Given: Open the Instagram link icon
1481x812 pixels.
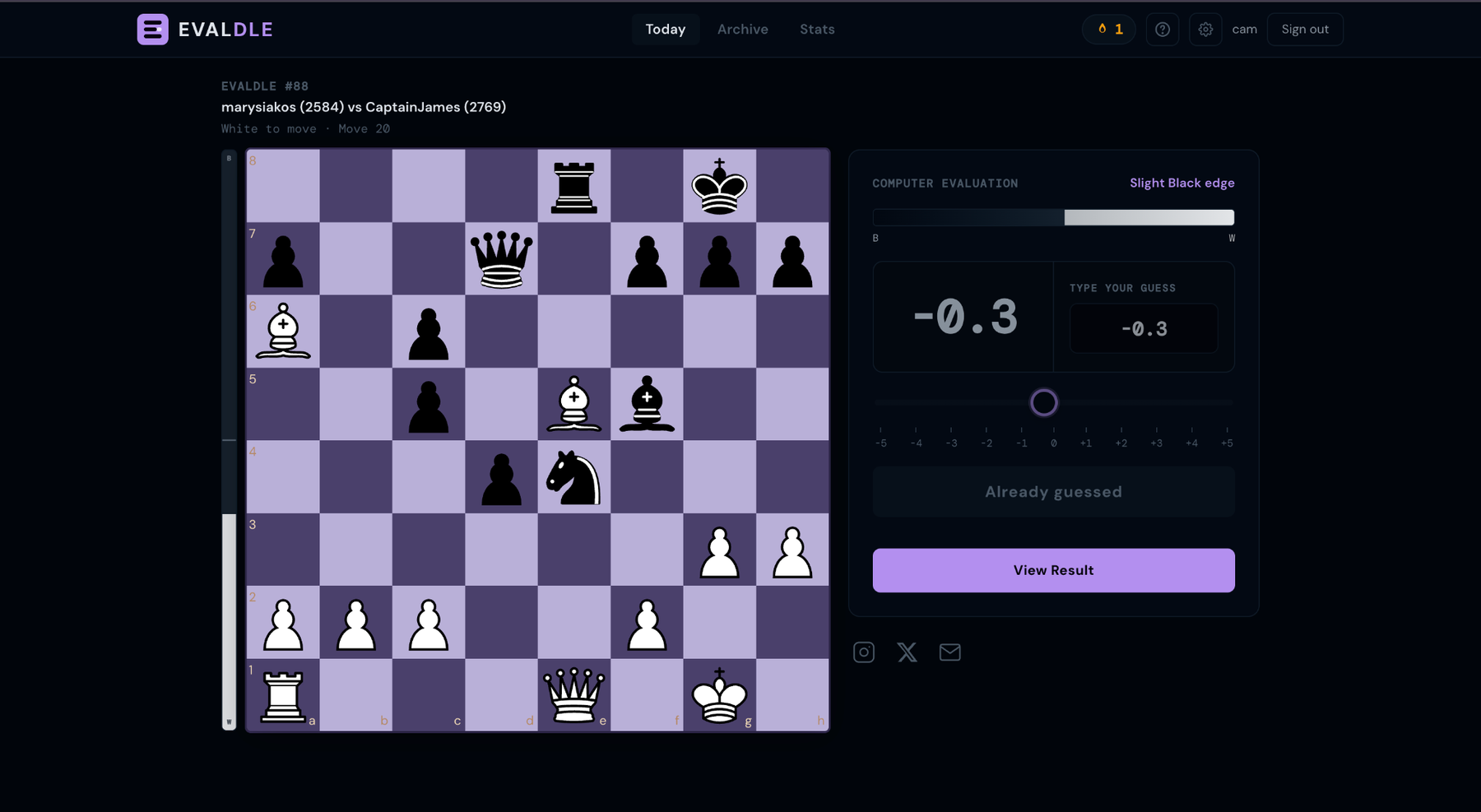Looking at the screenshot, I should tap(864, 652).
